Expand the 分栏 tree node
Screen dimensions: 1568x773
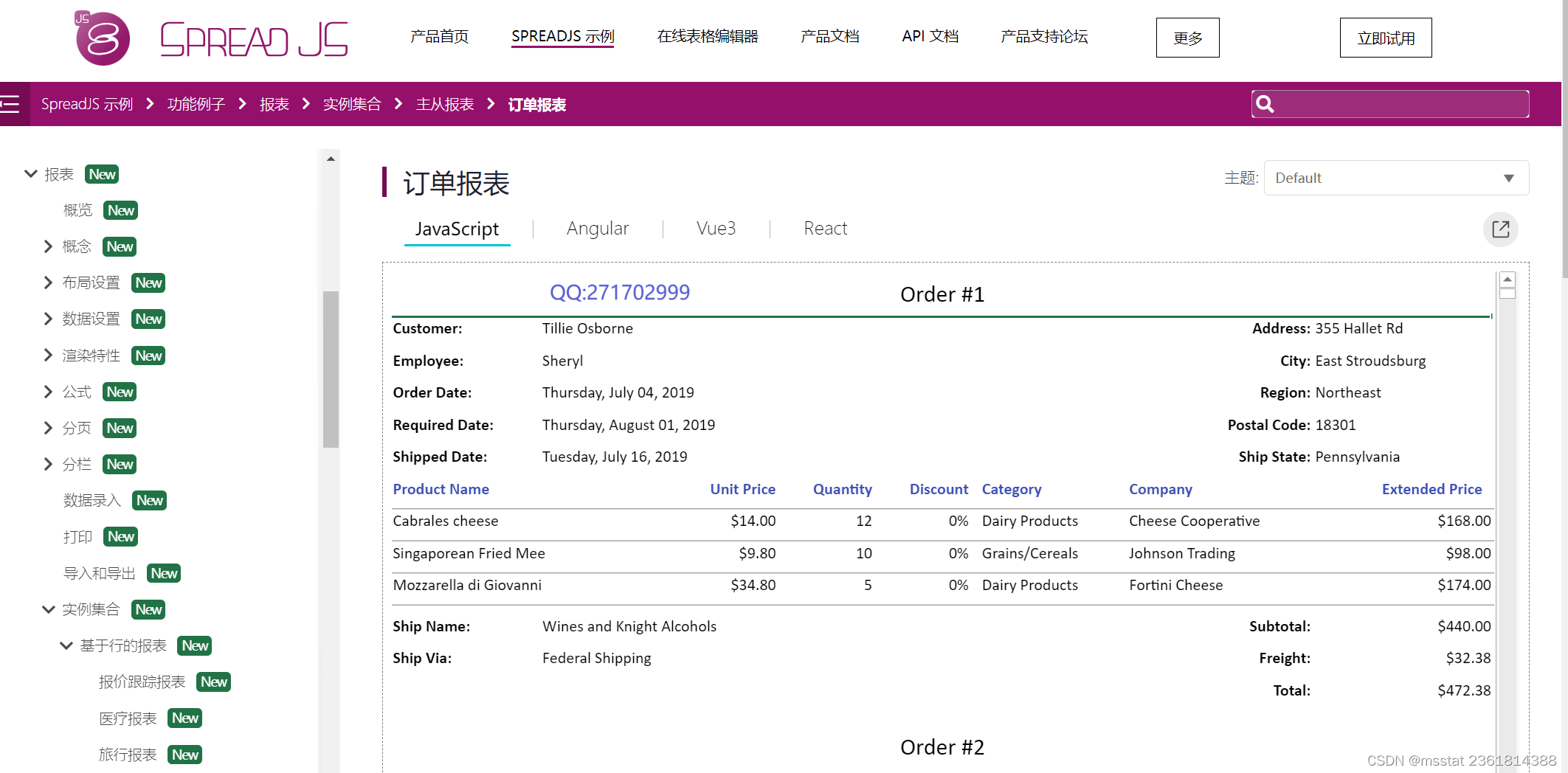[x=48, y=464]
